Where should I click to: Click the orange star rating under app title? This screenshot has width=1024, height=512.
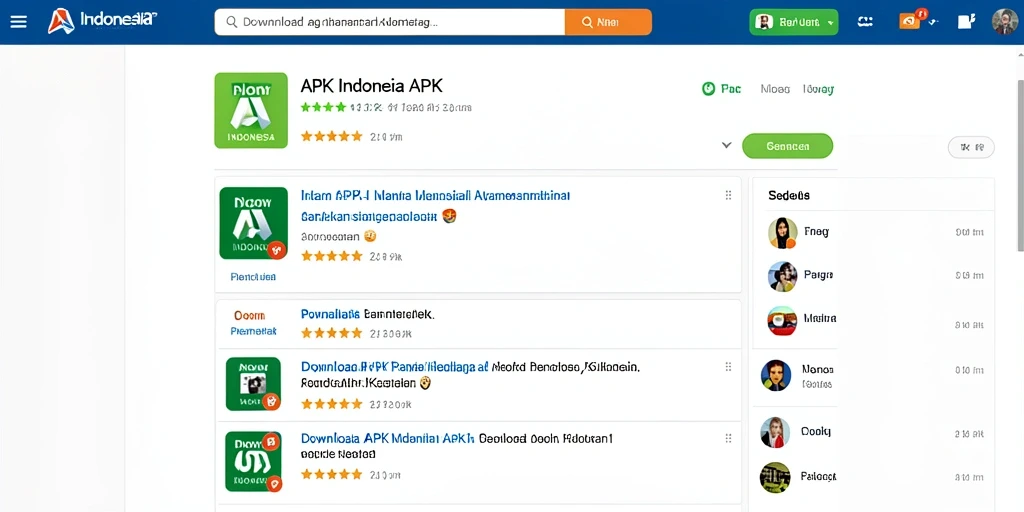tap(331, 136)
